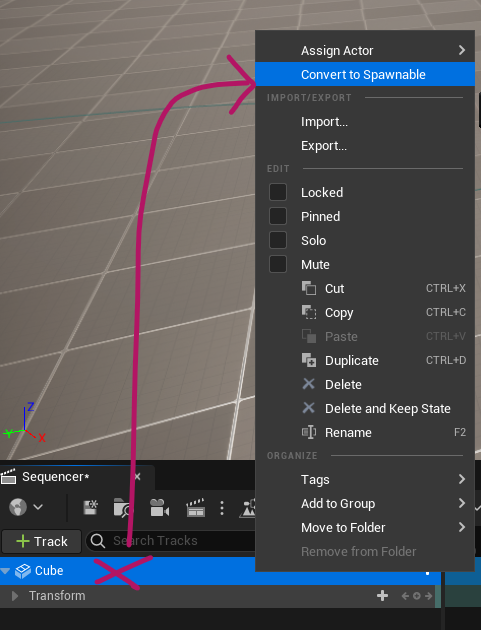Click the Search Tracks input field
This screenshot has height=630, width=481.
tap(171, 541)
